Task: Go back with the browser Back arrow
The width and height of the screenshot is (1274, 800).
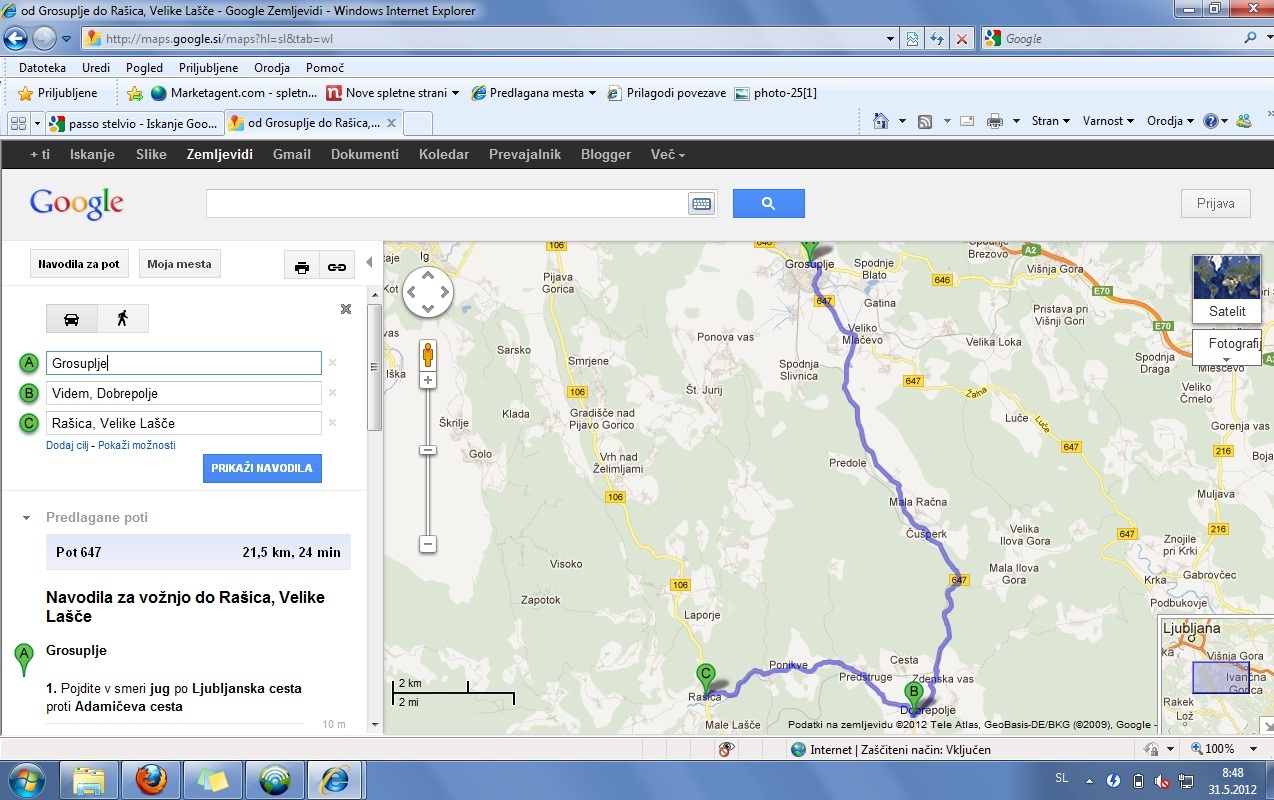Action: click(x=15, y=39)
